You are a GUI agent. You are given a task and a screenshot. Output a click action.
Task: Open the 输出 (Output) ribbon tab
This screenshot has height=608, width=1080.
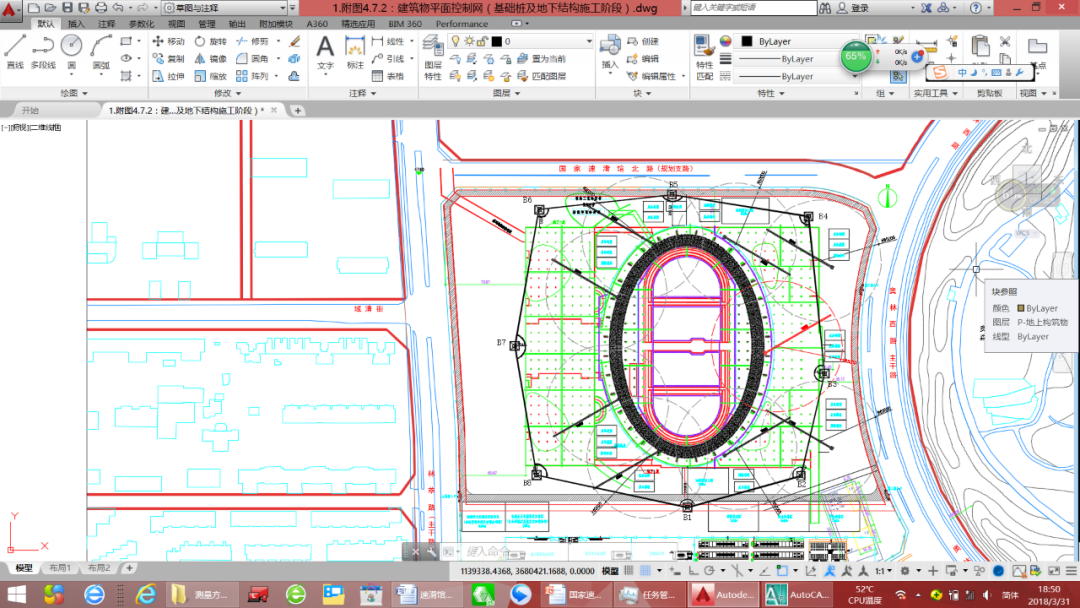237,23
